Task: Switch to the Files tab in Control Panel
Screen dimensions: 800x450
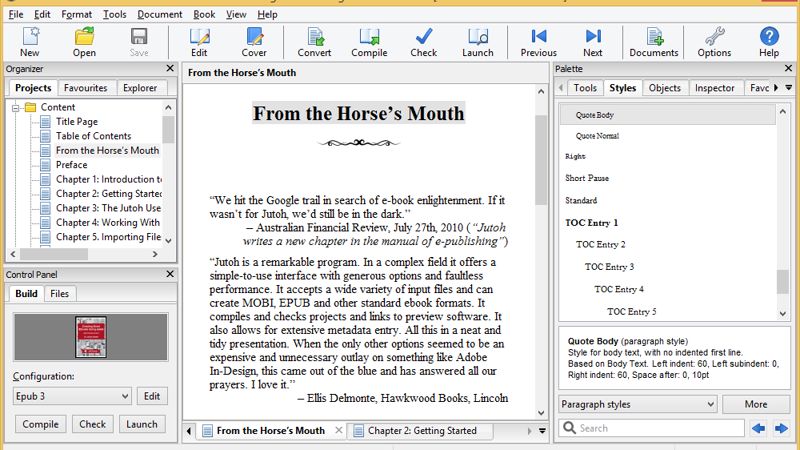Action: click(x=59, y=293)
